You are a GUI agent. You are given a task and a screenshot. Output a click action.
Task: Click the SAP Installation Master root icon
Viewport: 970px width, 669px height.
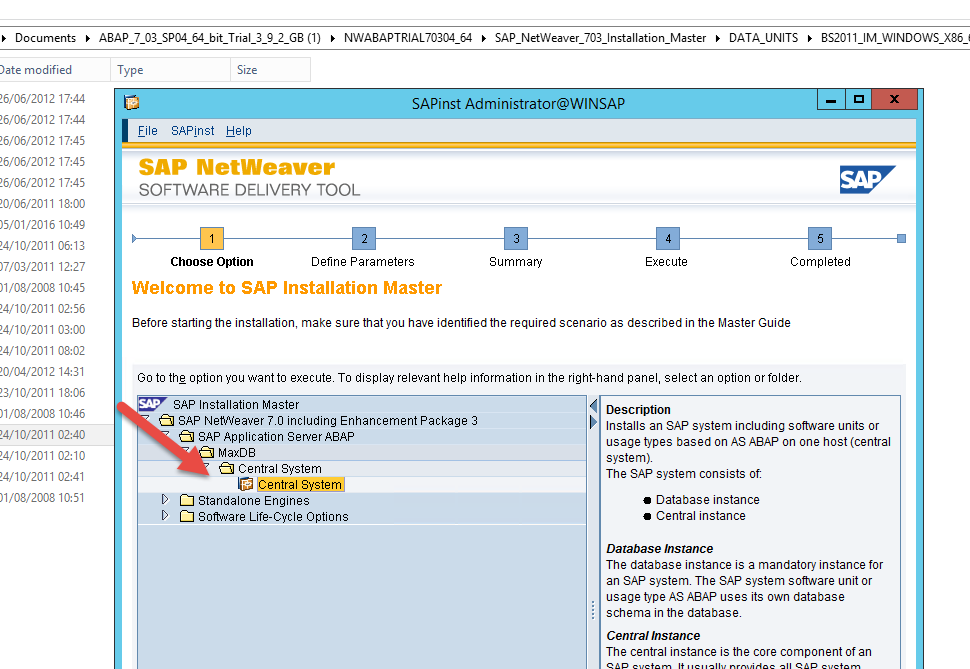coord(151,405)
